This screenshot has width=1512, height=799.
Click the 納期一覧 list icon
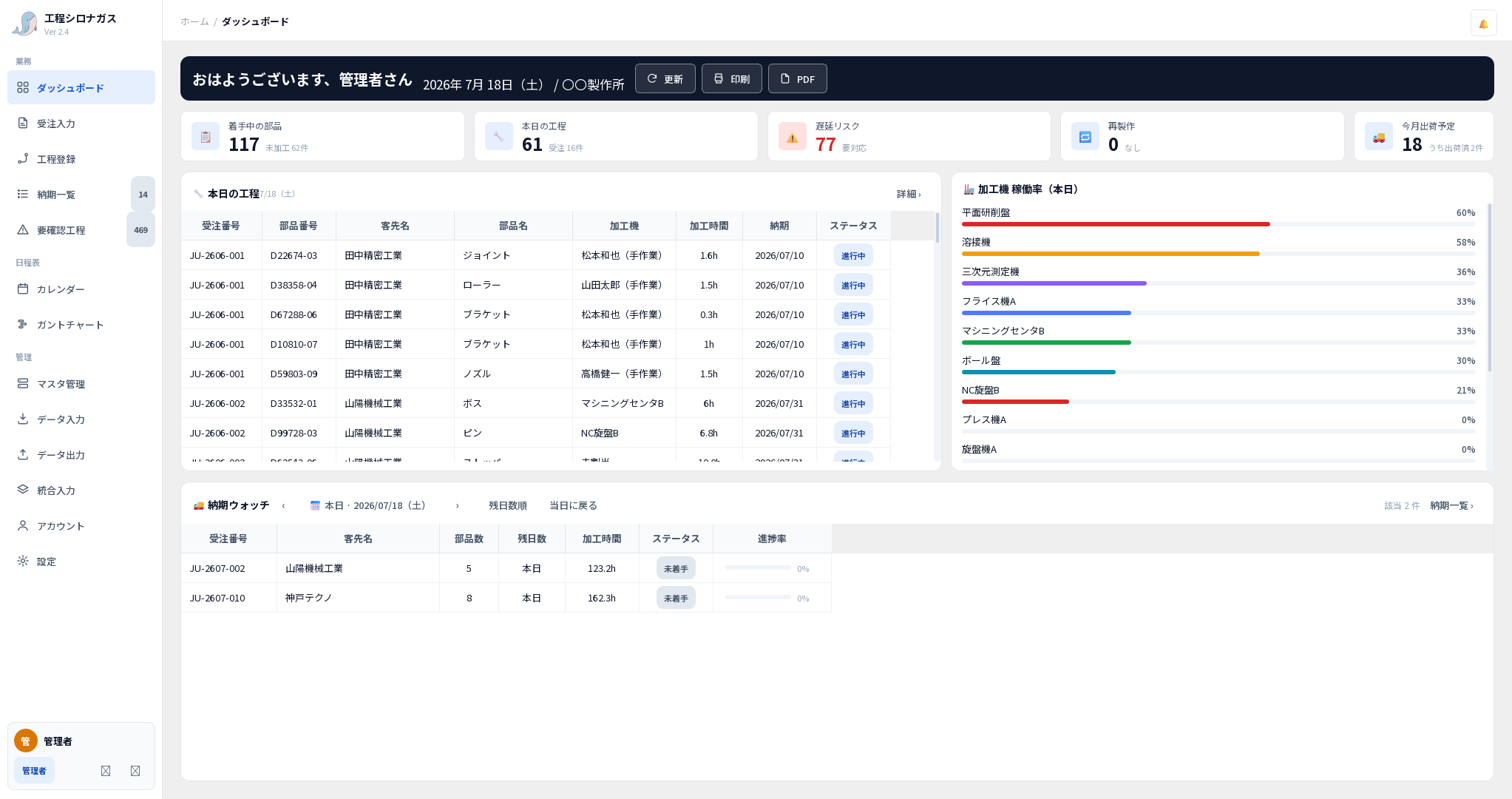tap(23, 194)
